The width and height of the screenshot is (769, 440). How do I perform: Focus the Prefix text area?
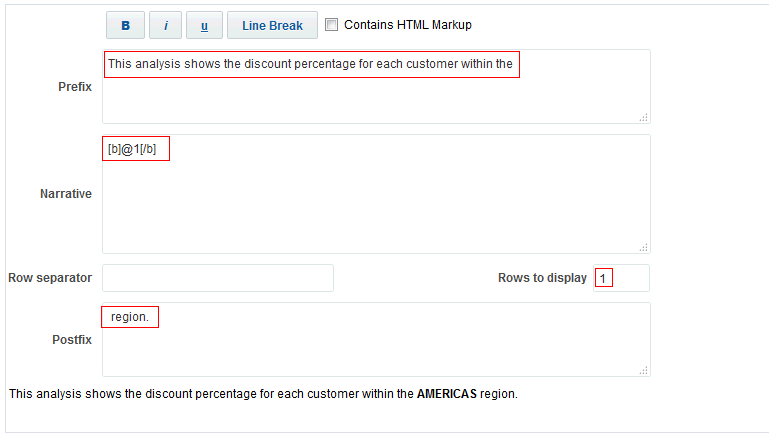point(376,97)
